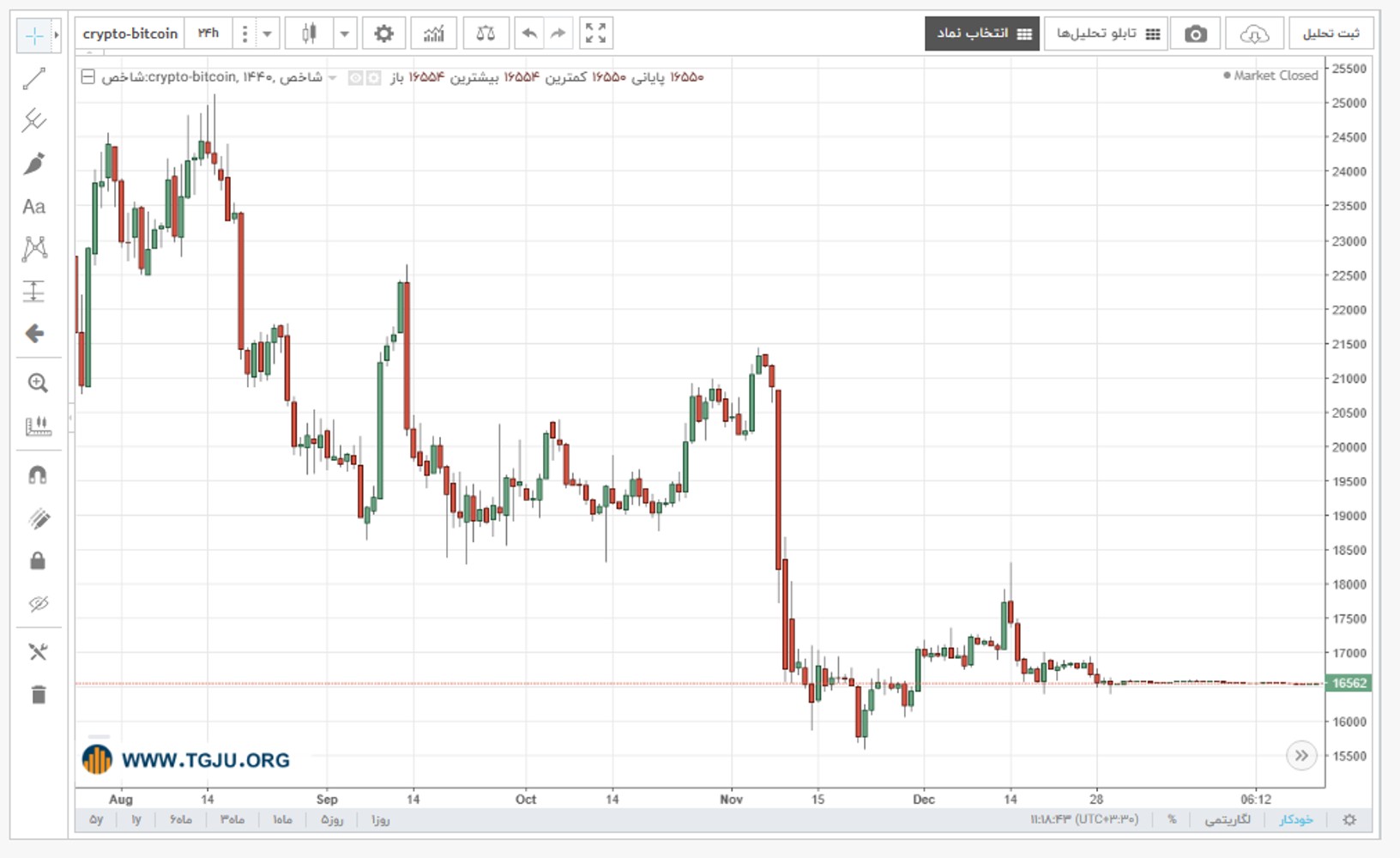Select the crosshair cursor tool
This screenshot has width=1400, height=858.
point(34,35)
